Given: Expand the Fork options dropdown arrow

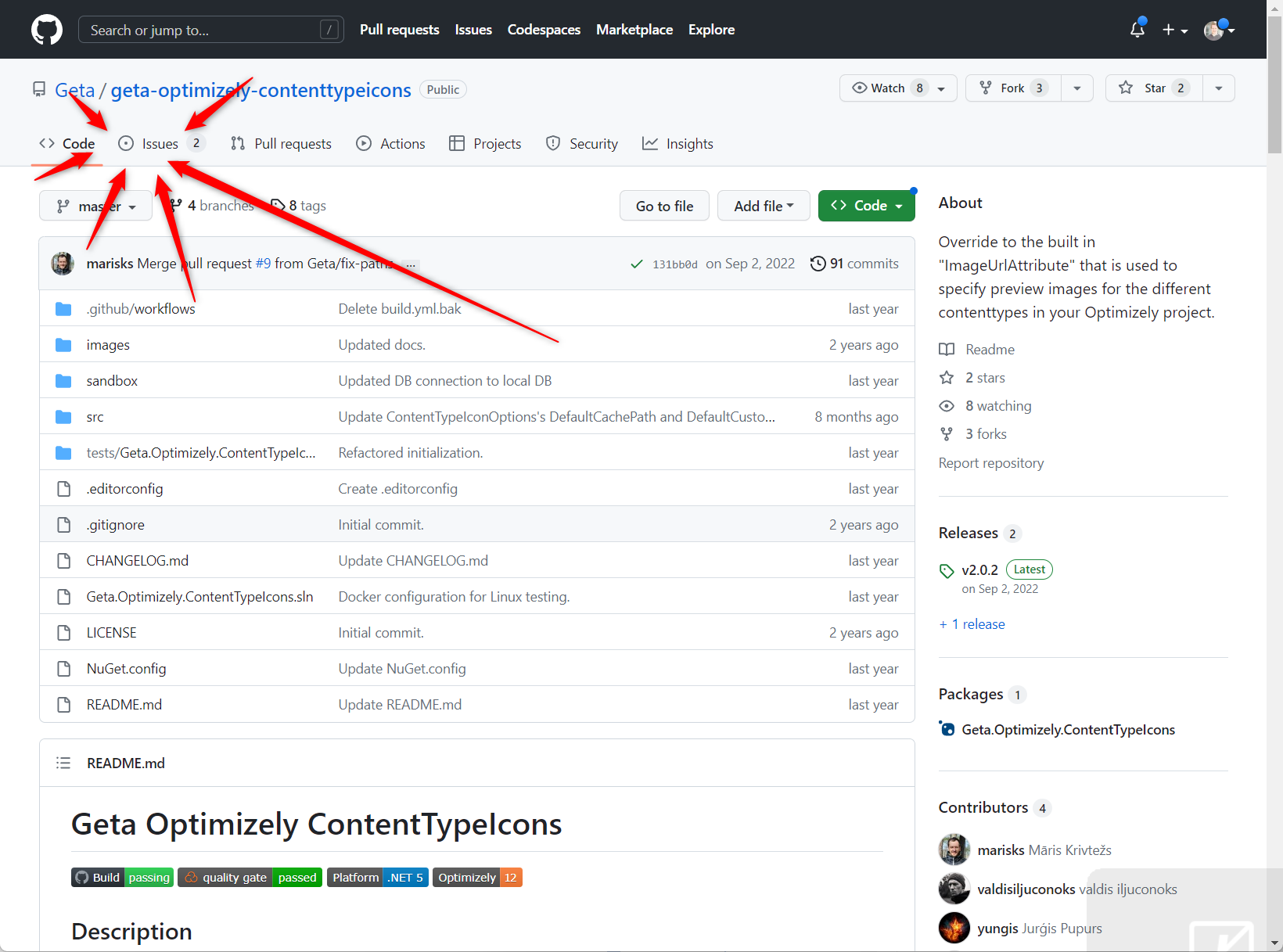Looking at the screenshot, I should click(x=1077, y=88).
